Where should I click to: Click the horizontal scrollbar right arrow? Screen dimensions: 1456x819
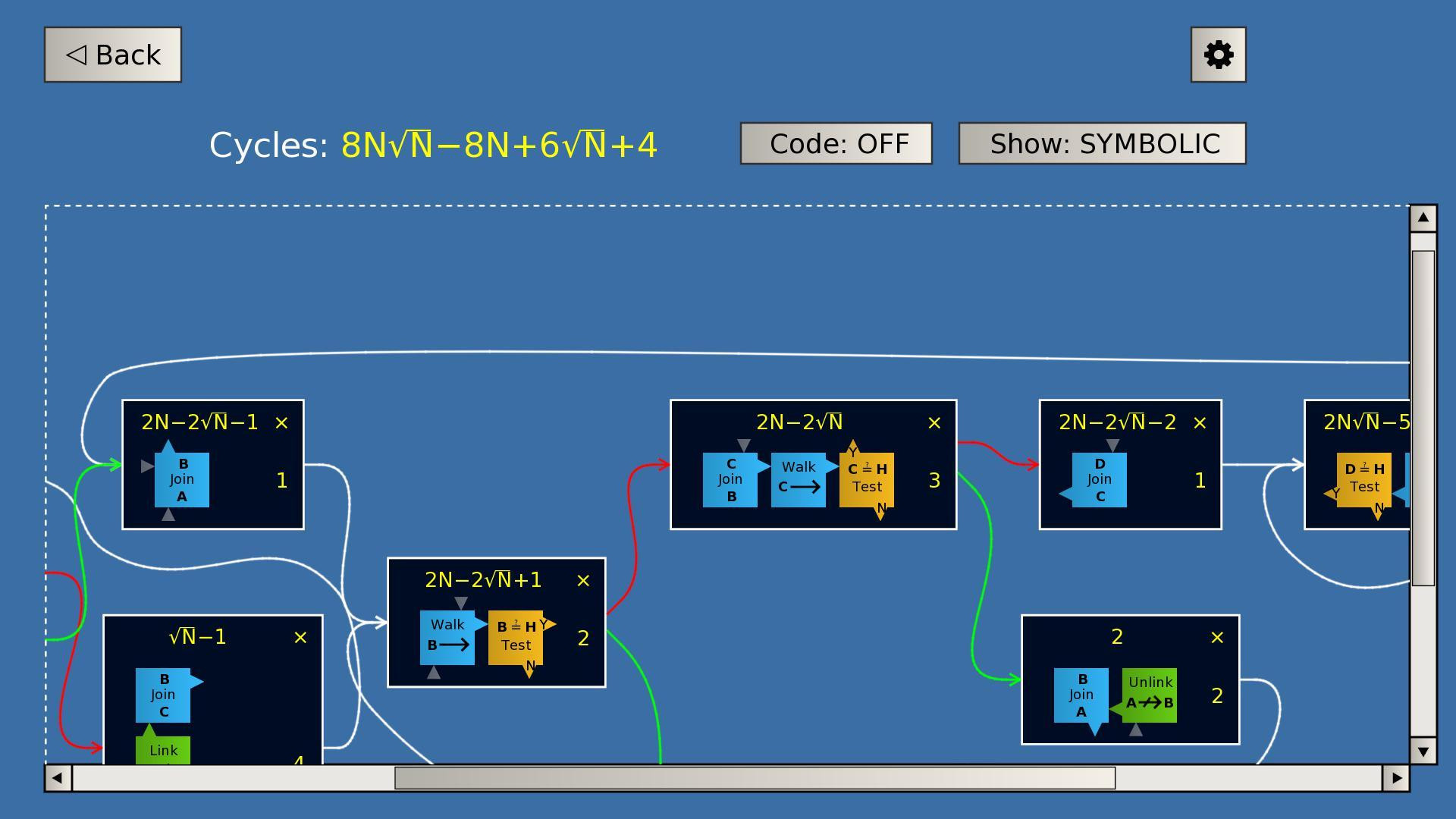(x=1396, y=778)
